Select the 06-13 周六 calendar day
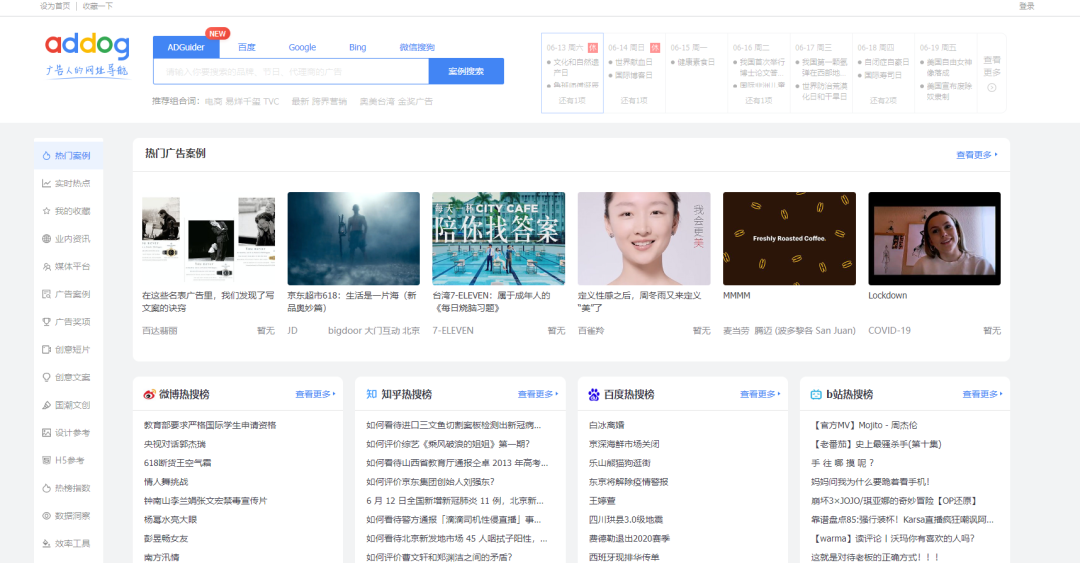Viewport: 1080px width, 563px height. (572, 73)
